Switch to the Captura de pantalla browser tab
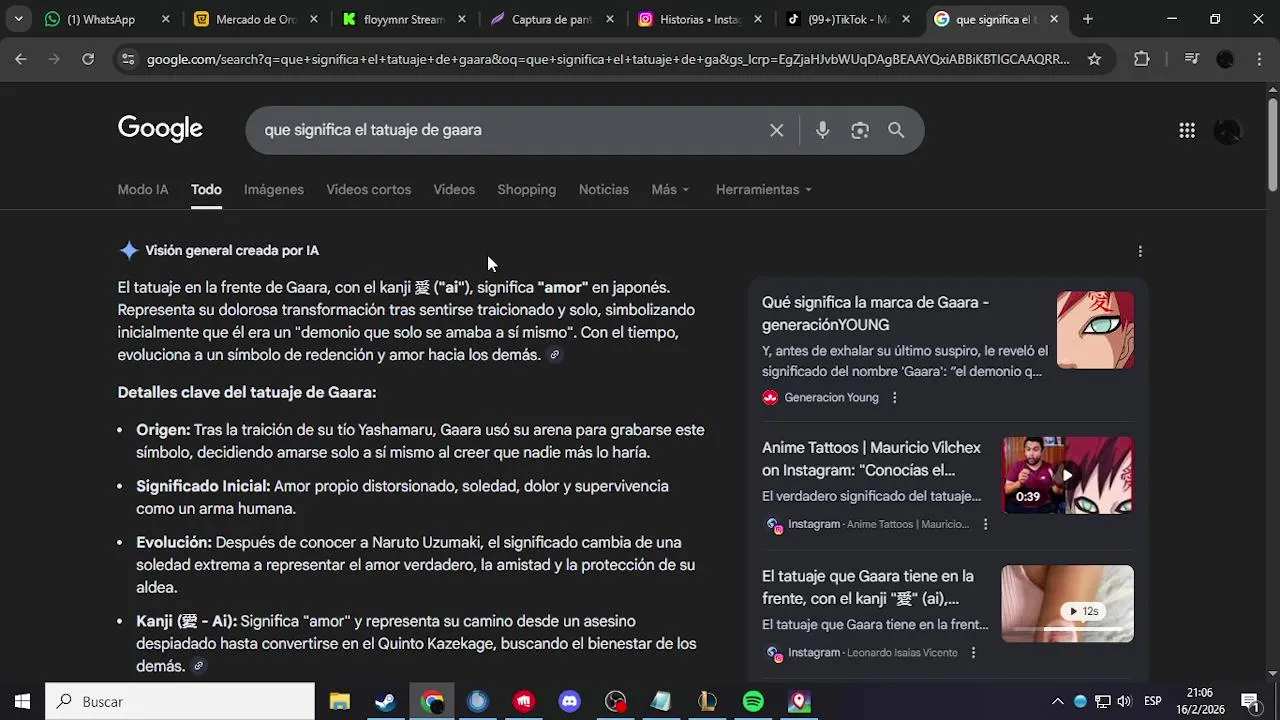1280x720 pixels. point(552,19)
